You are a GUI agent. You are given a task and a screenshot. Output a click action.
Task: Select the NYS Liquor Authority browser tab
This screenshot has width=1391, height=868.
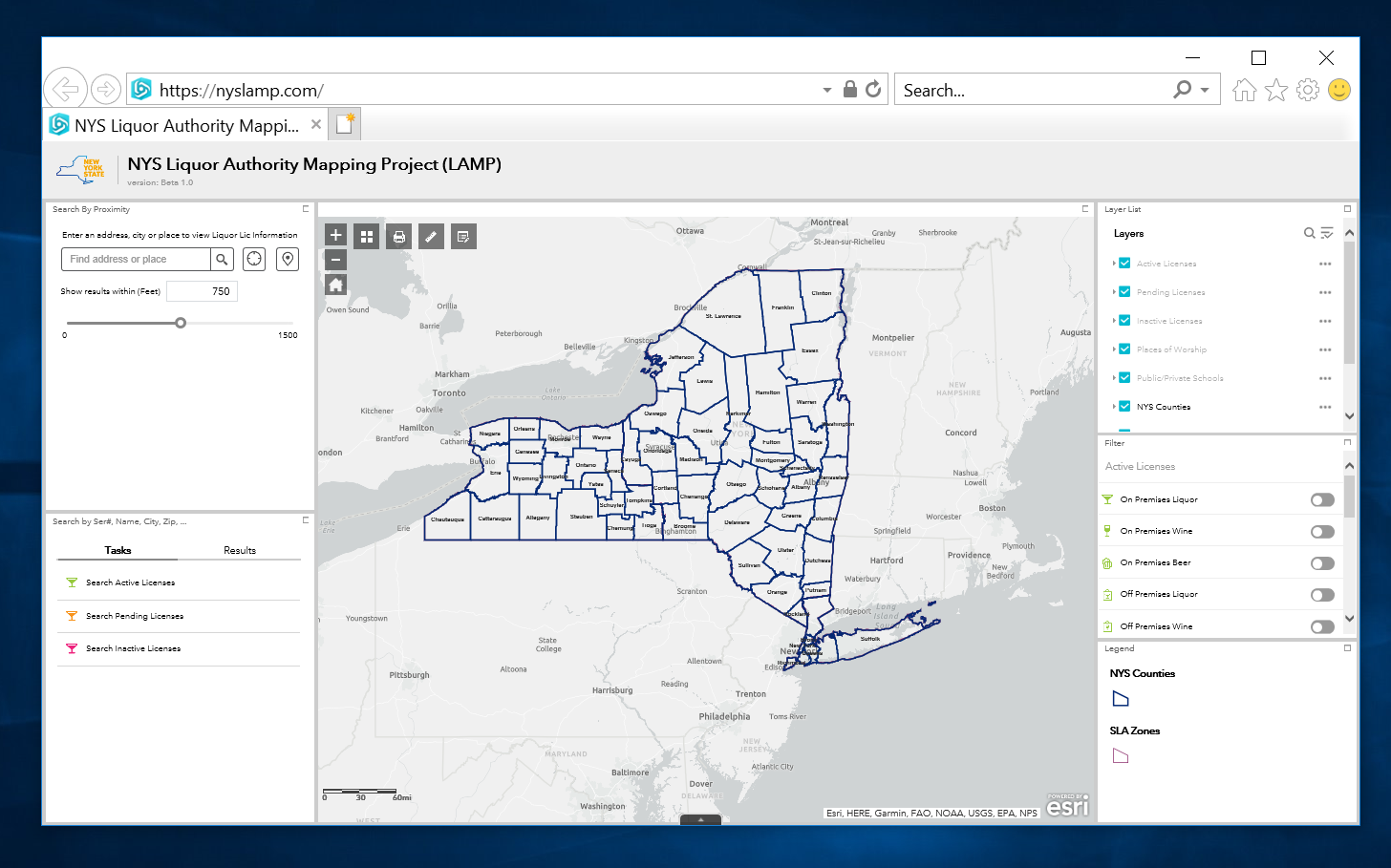pos(187,125)
